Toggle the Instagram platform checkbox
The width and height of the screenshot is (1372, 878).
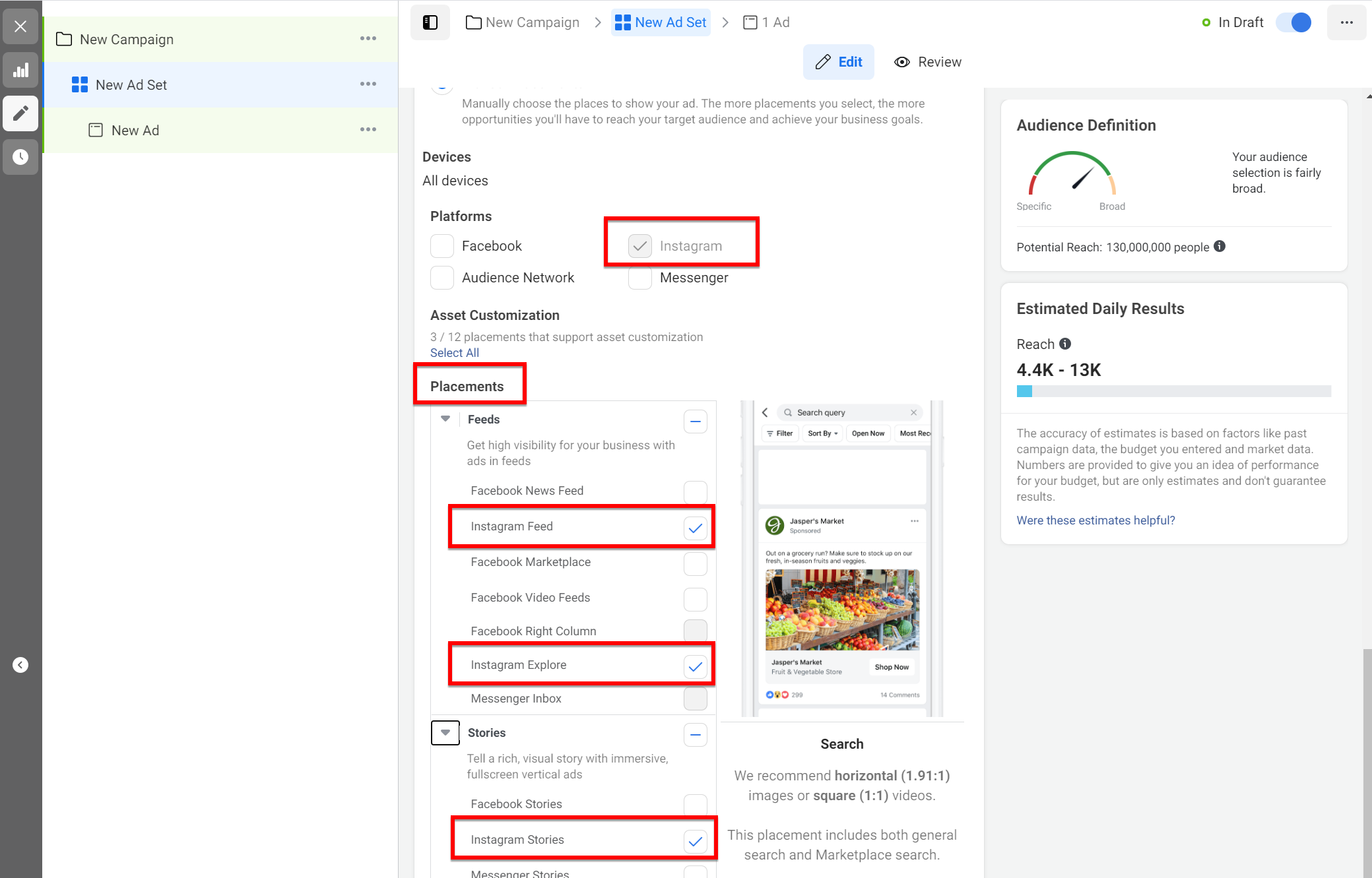pos(639,244)
